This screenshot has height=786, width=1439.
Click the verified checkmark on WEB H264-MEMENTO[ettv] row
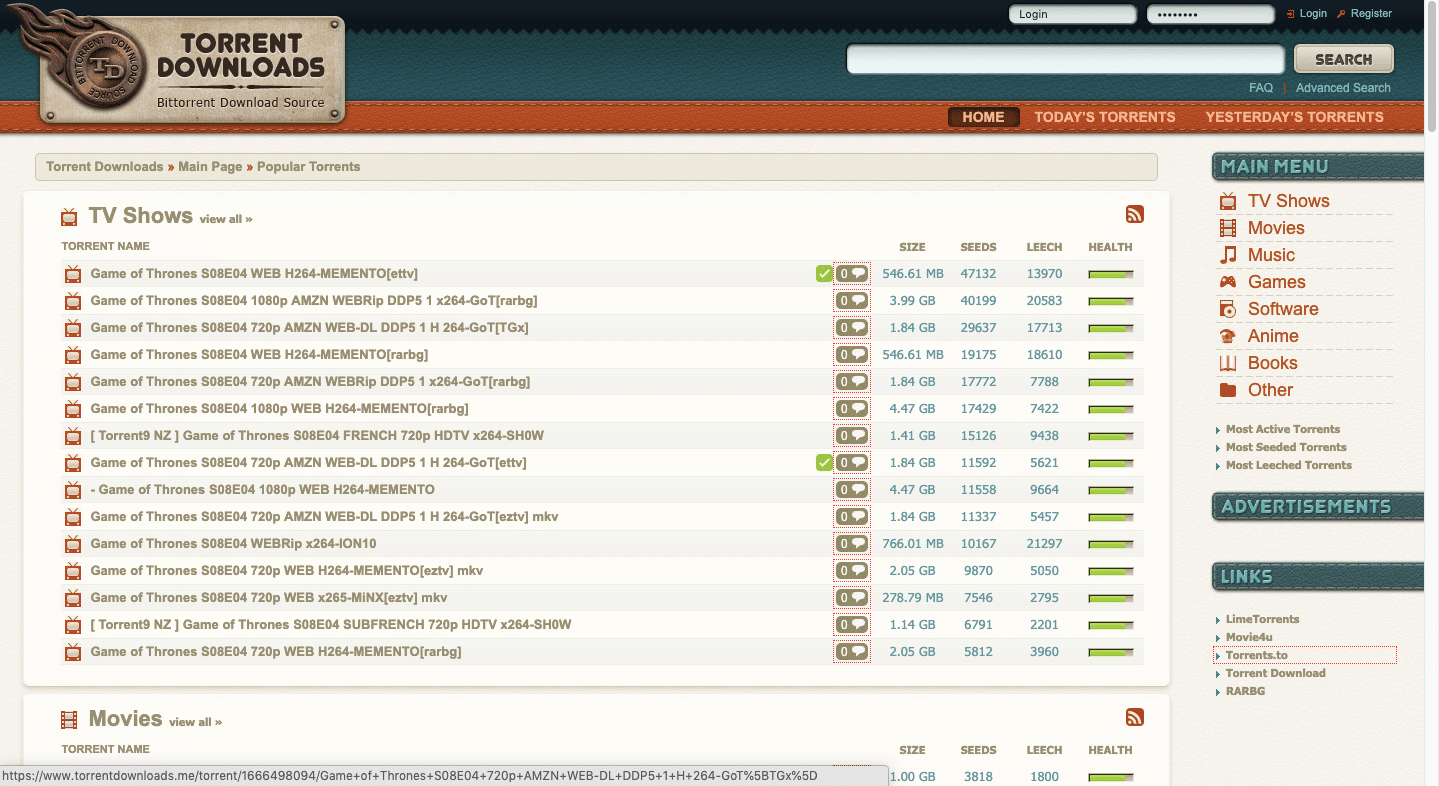(824, 273)
